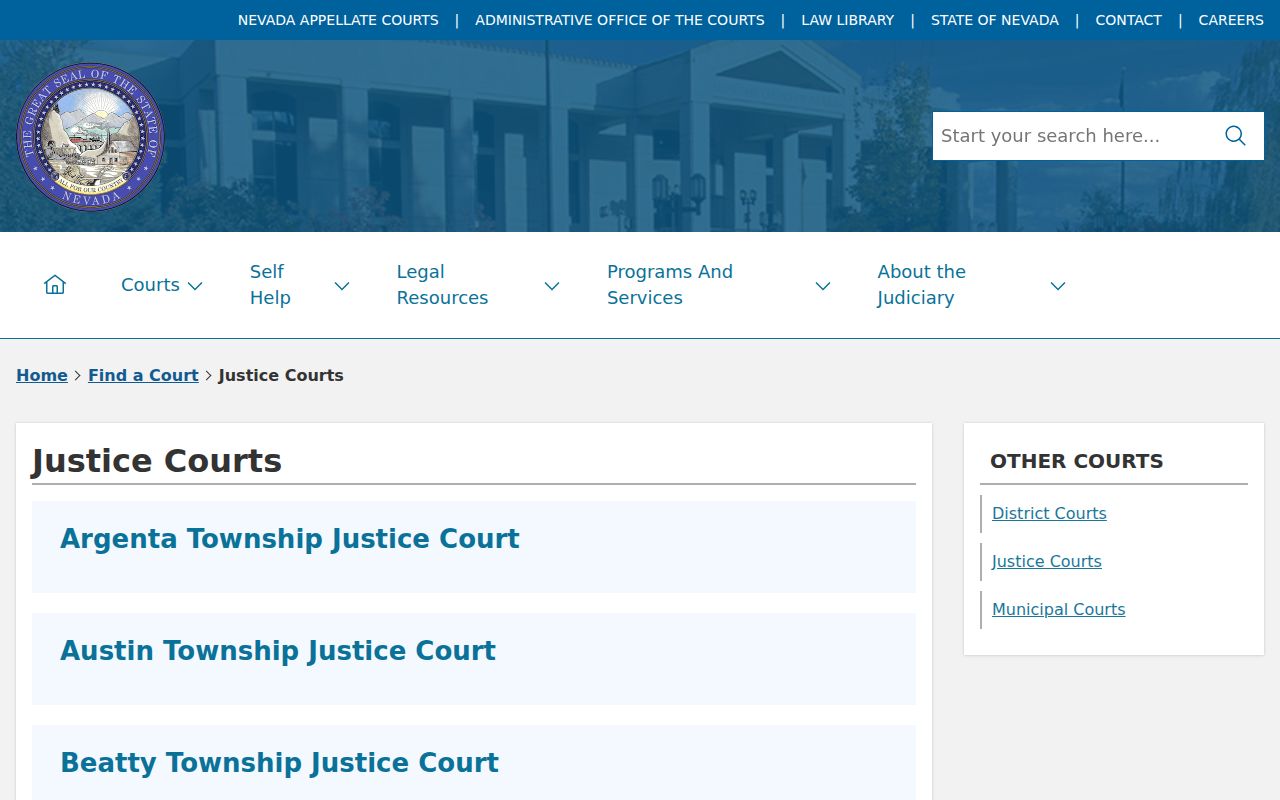Viewport: 1280px width, 800px height.
Task: Click the search magnifier icon
Action: click(x=1235, y=136)
